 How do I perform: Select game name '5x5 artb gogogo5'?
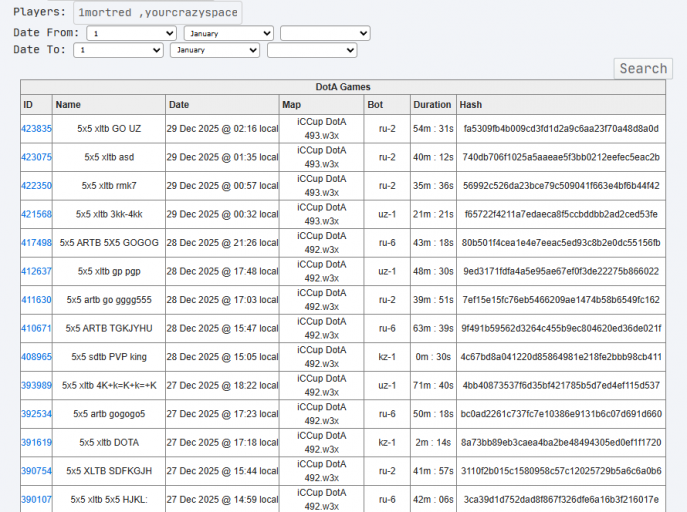click(109, 414)
